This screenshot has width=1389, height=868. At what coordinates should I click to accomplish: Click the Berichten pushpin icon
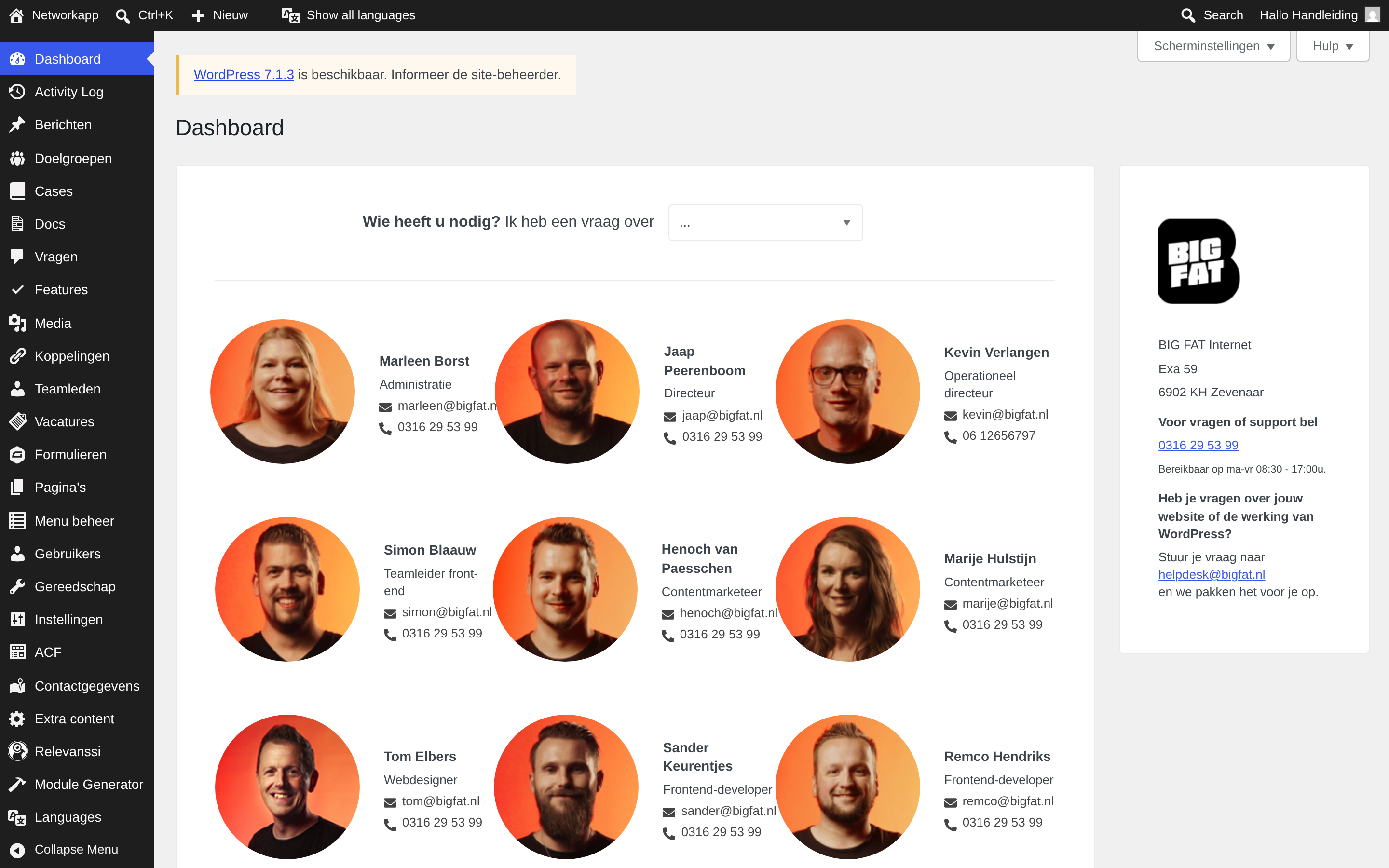tap(17, 124)
